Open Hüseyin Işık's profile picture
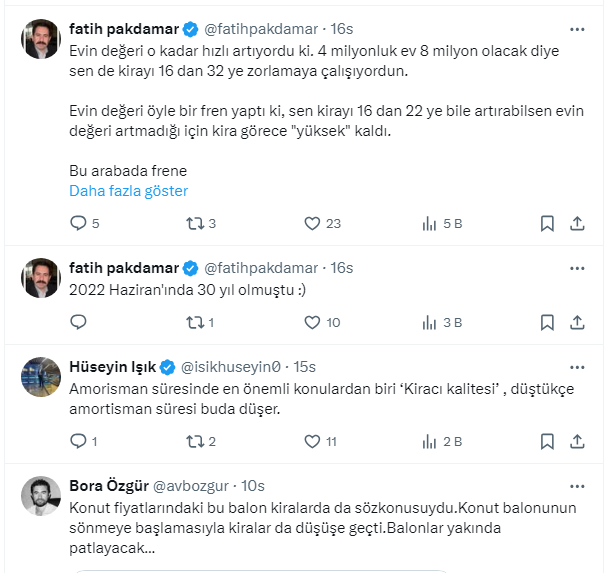 tap(42, 377)
